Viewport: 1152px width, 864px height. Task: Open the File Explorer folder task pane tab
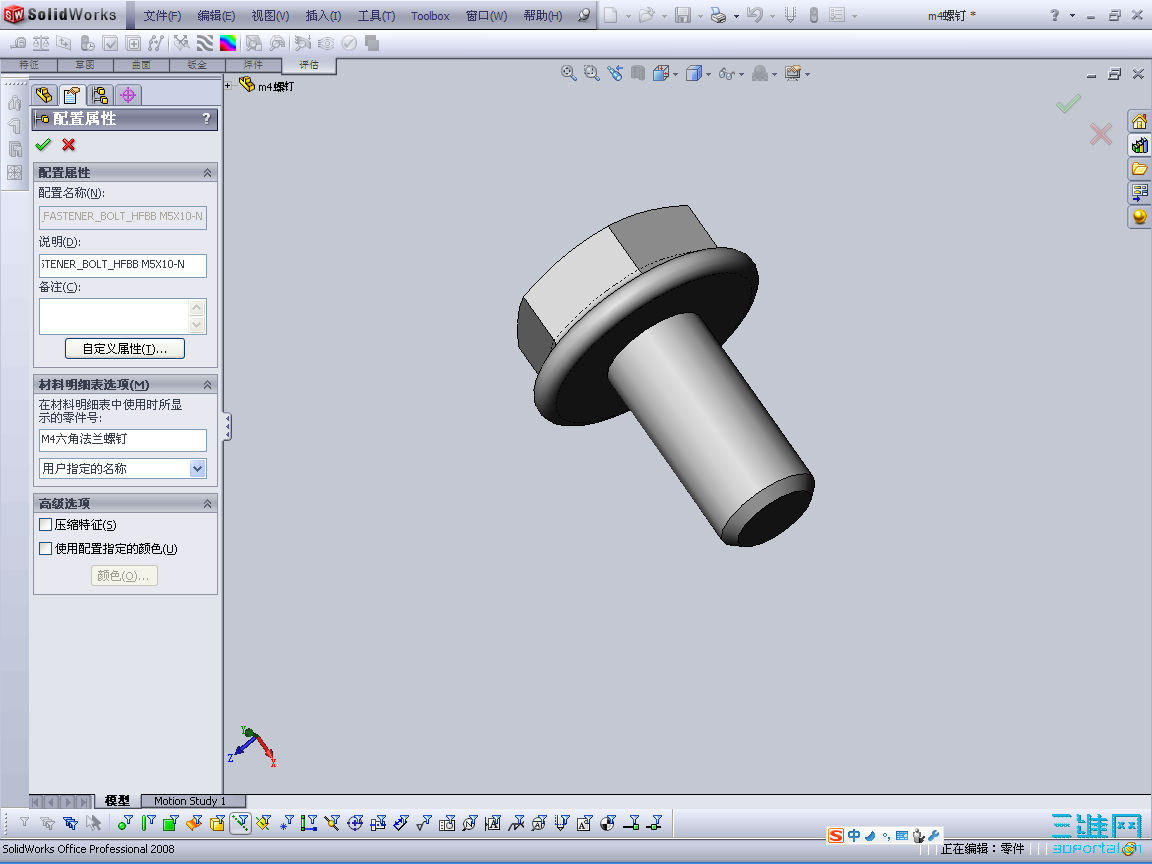(1139, 169)
